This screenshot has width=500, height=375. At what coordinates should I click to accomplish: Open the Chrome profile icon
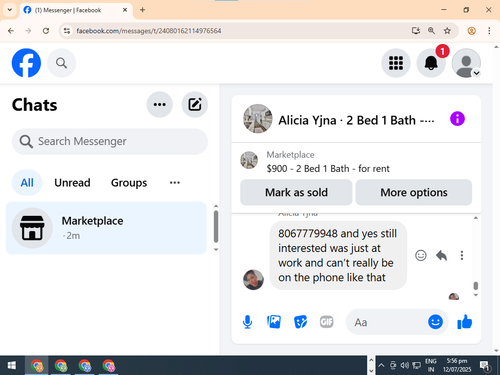pos(472,31)
